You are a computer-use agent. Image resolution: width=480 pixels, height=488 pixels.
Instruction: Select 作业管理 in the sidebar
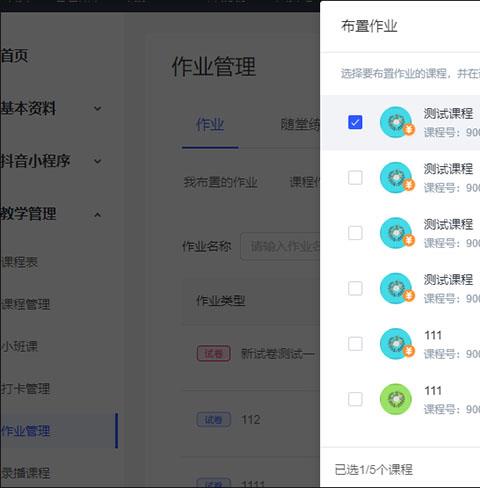[x=26, y=431]
